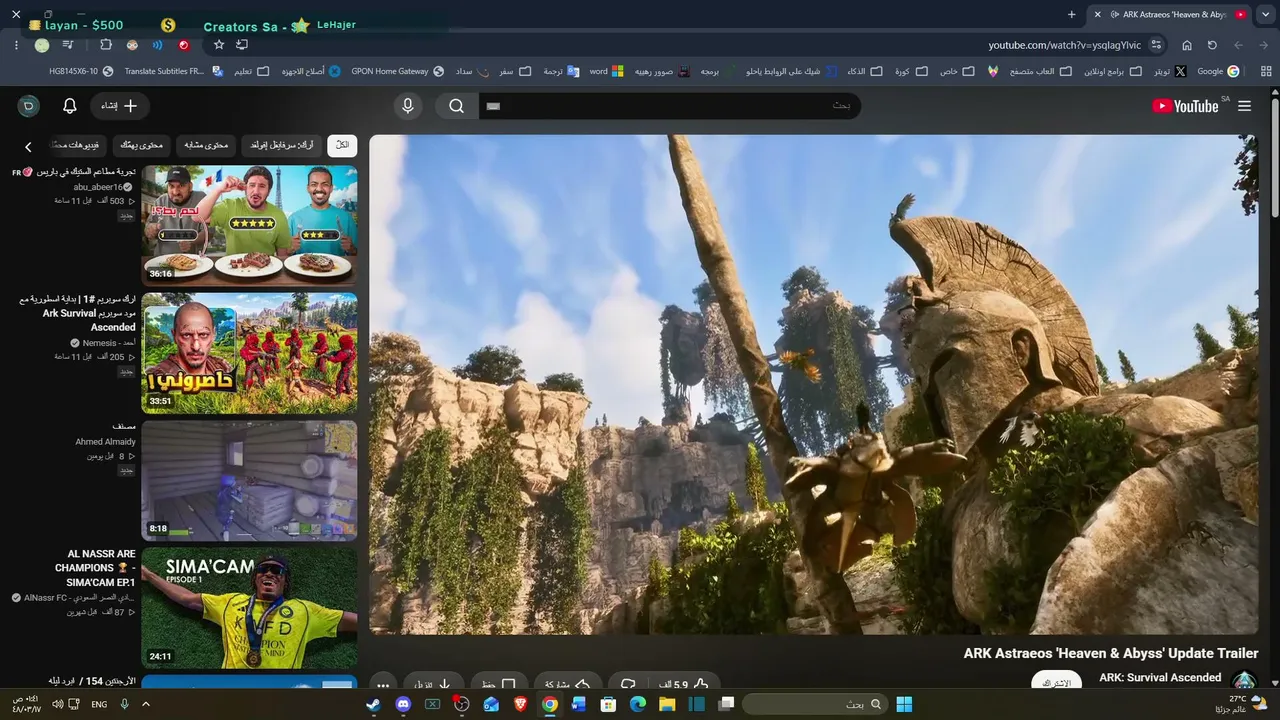
Task: Select the 'الكل' filter chip
Action: point(342,145)
